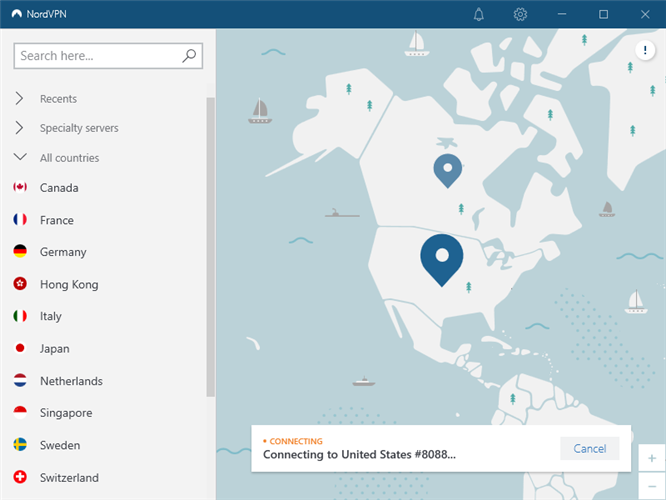This screenshot has height=500, width=666.
Task: Select the Canada map pin
Action: point(447,170)
